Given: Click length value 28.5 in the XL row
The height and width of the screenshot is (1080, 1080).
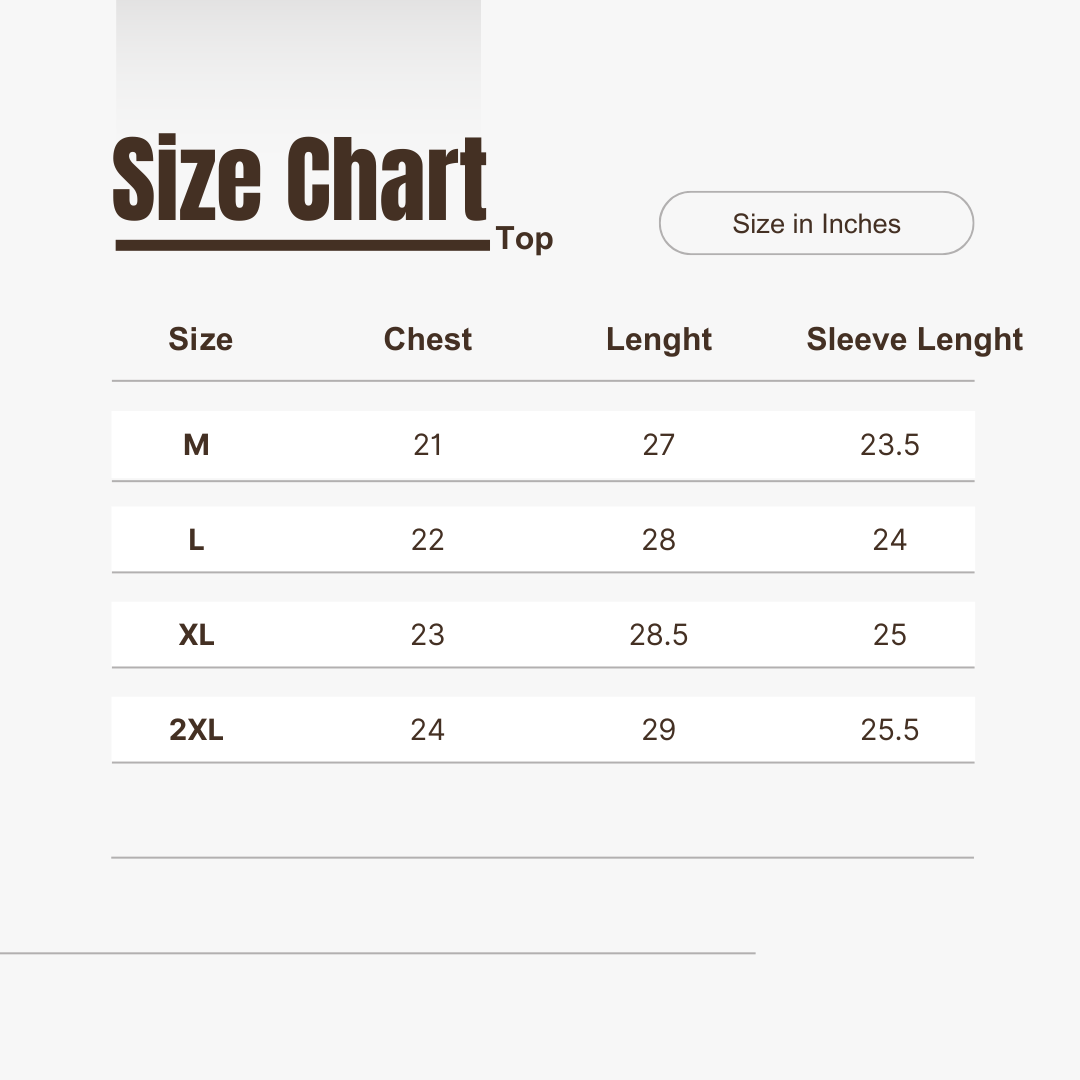Looking at the screenshot, I should tap(659, 635).
